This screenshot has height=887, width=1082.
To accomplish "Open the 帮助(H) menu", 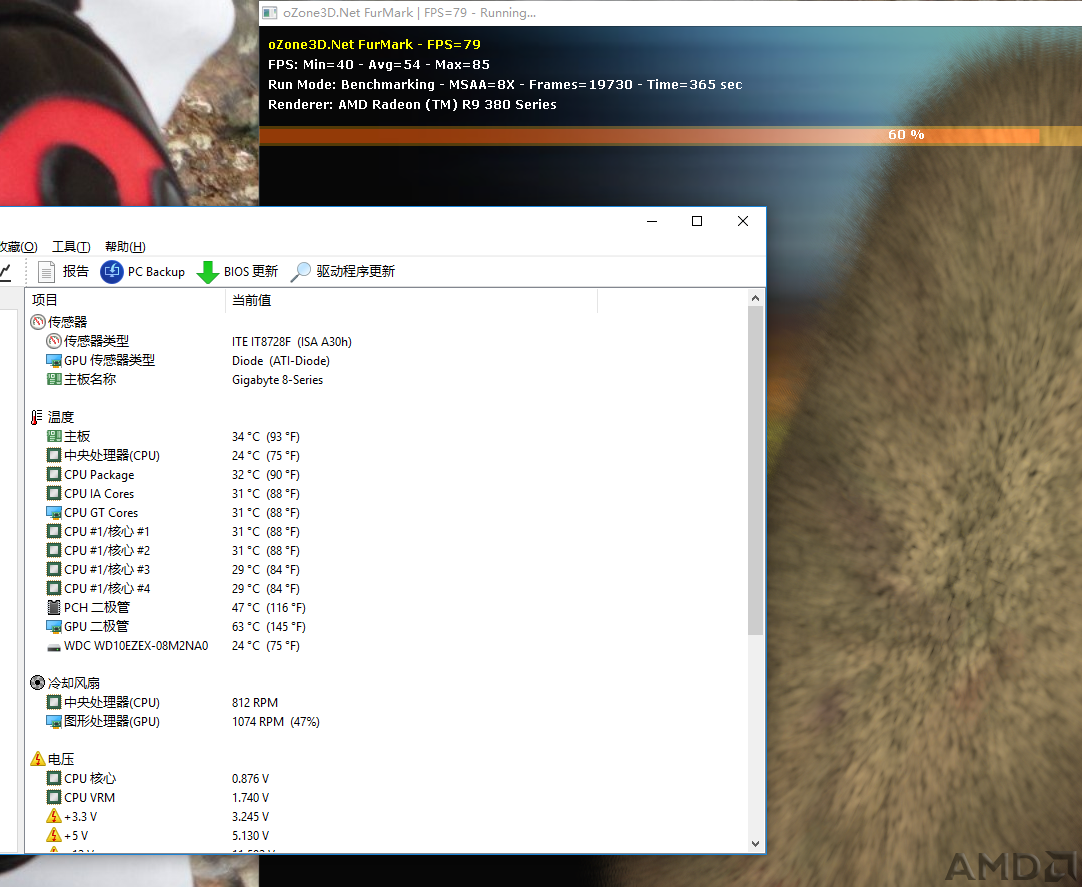I will click(x=125, y=246).
